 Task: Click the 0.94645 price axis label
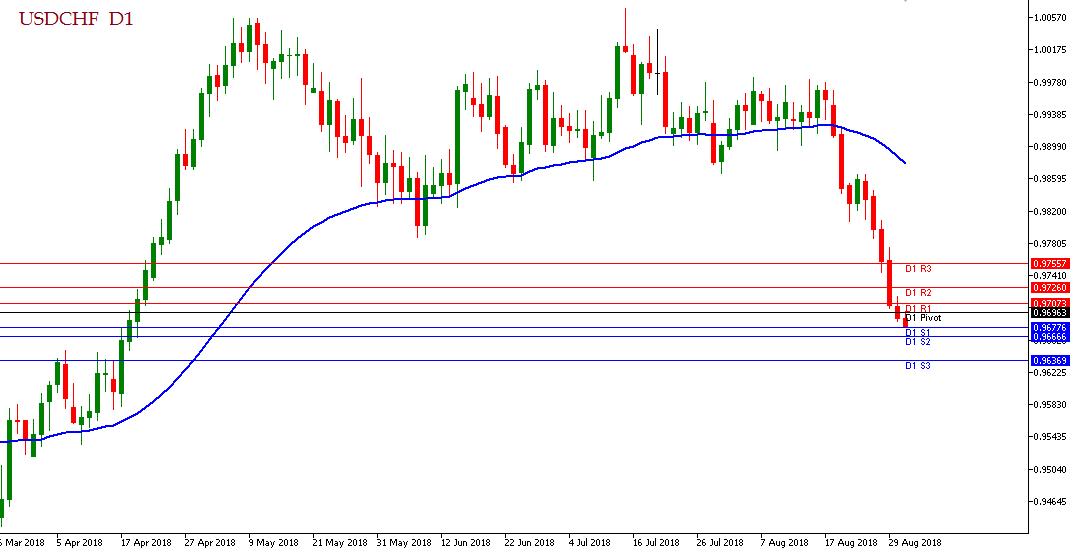pyautogui.click(x=1051, y=501)
